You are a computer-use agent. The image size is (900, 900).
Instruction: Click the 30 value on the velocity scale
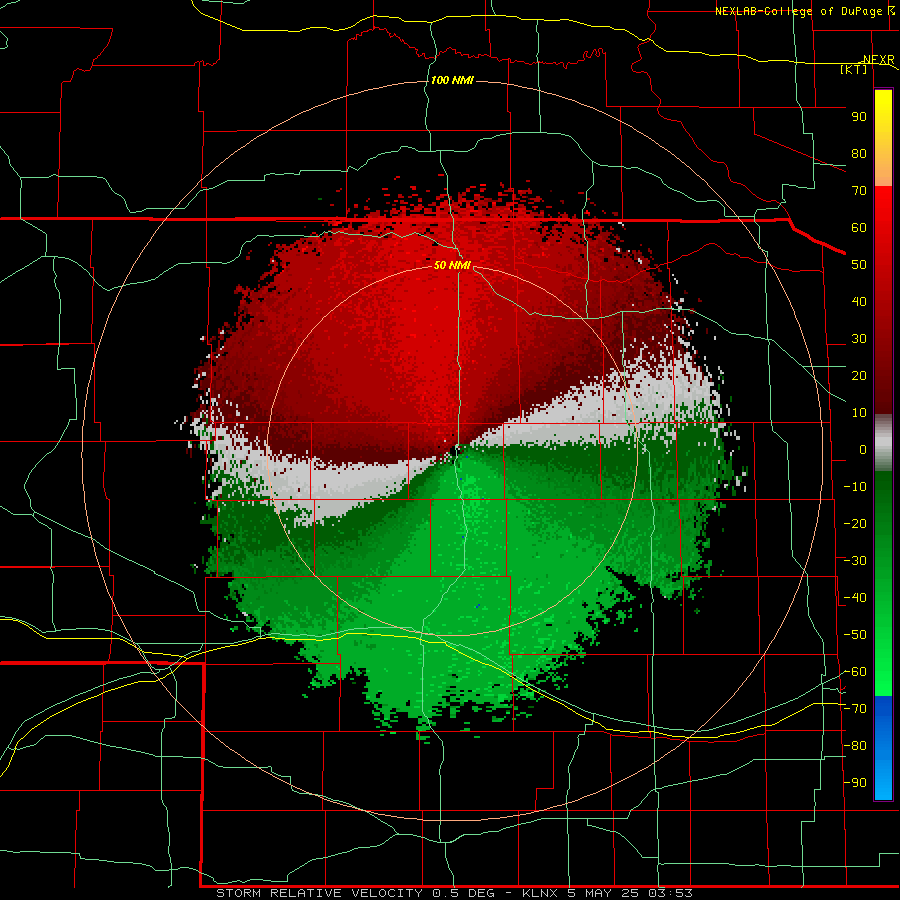[859, 339]
